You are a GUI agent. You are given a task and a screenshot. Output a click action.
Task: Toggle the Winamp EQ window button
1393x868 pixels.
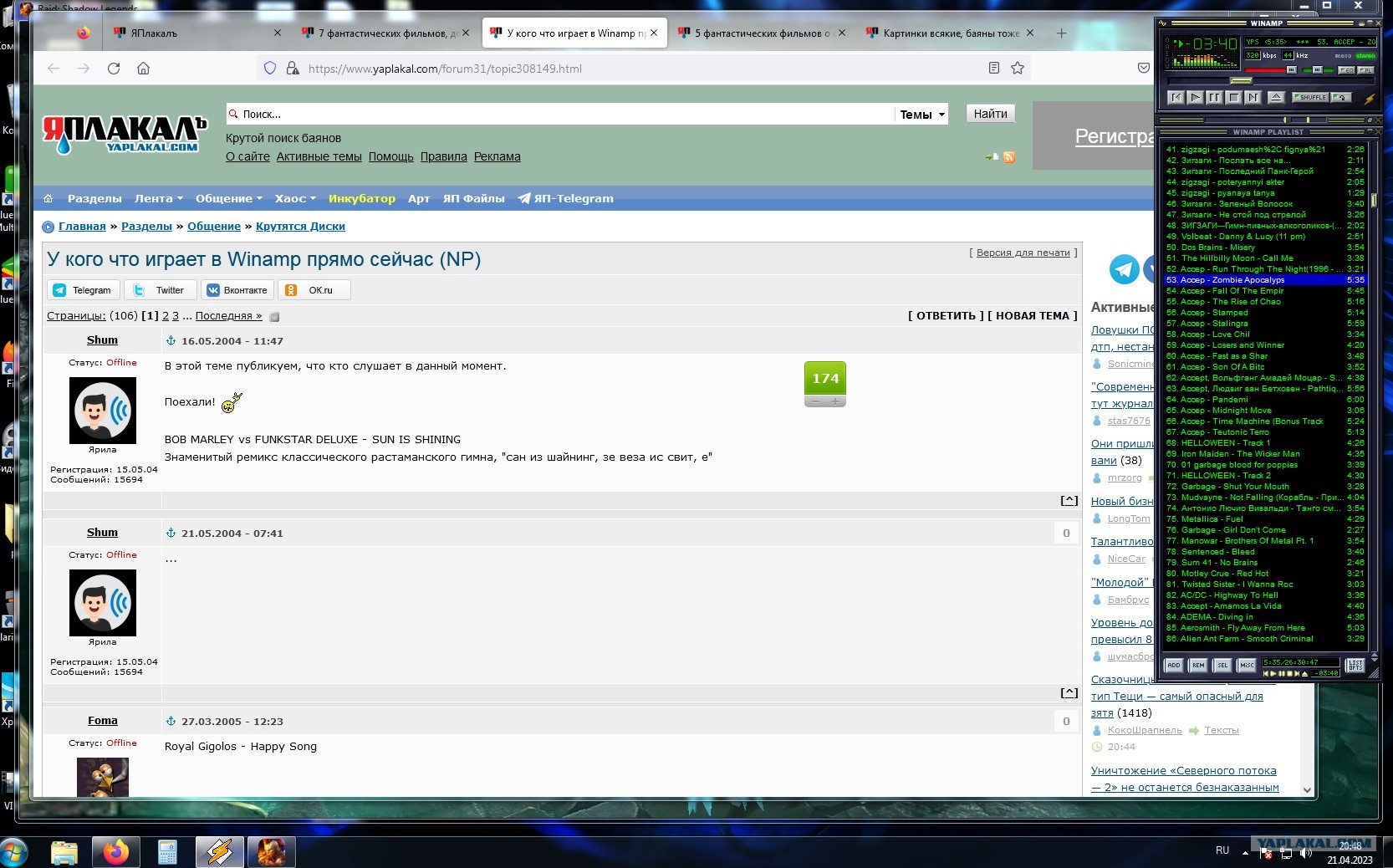point(1346,70)
